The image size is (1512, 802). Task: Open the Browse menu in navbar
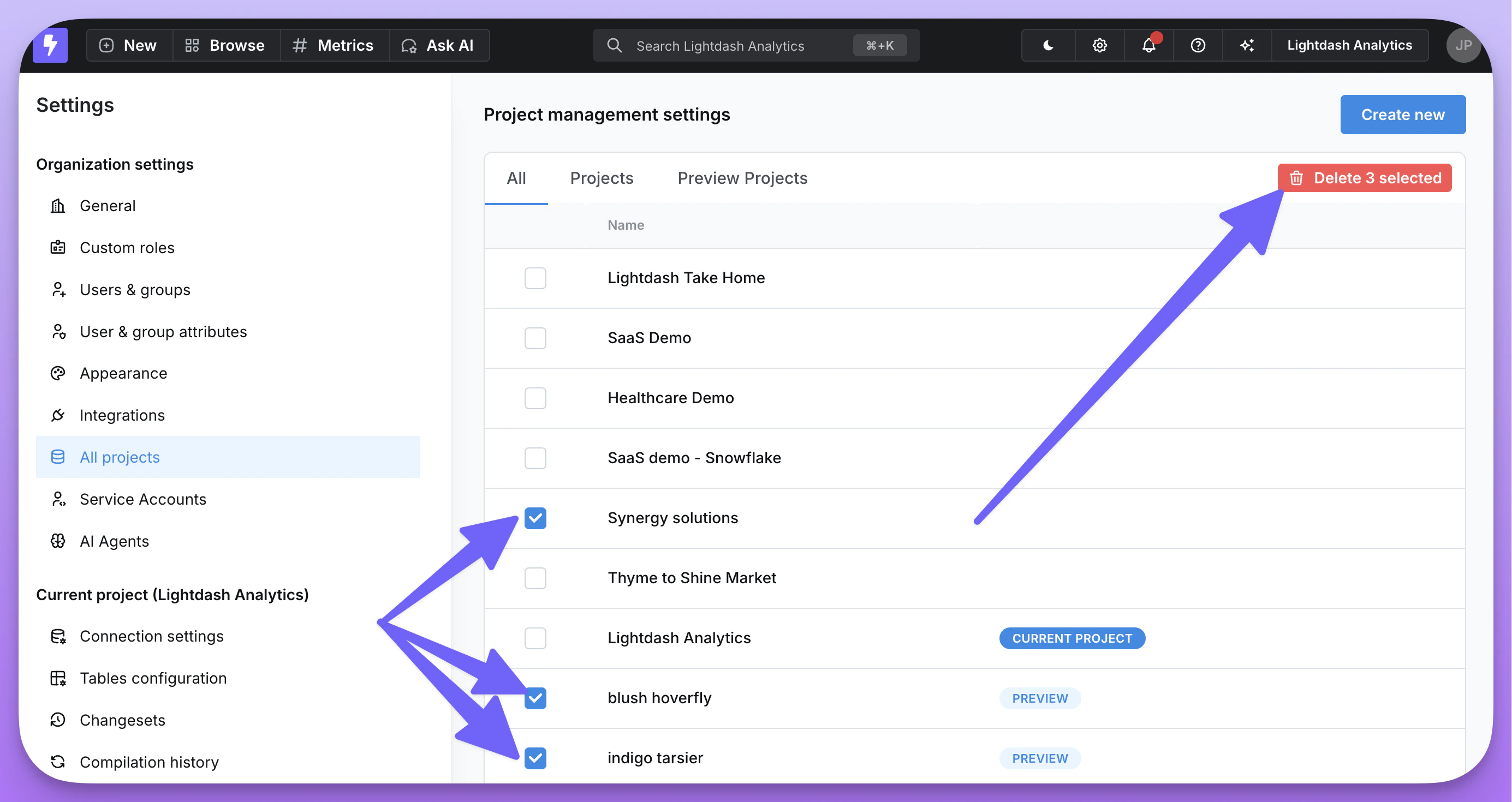[225, 45]
